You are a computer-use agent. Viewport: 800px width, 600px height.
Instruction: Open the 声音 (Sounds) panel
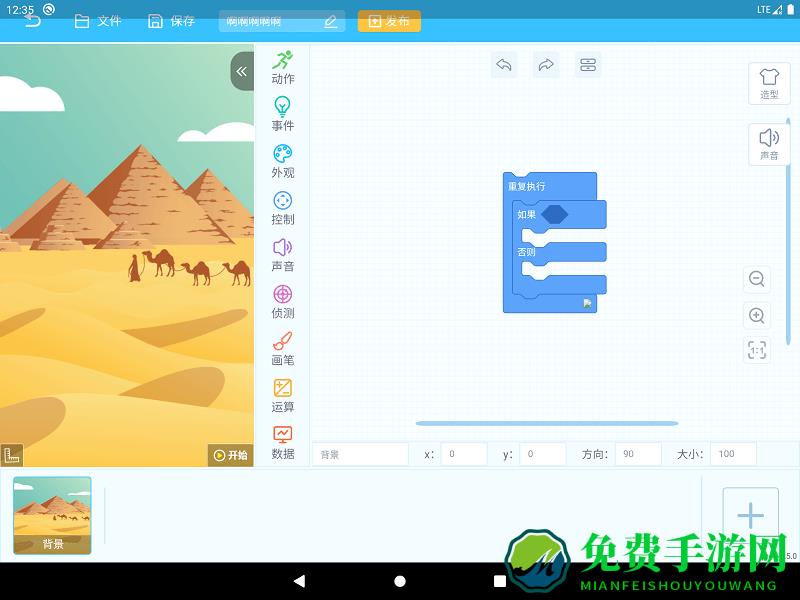coord(768,143)
